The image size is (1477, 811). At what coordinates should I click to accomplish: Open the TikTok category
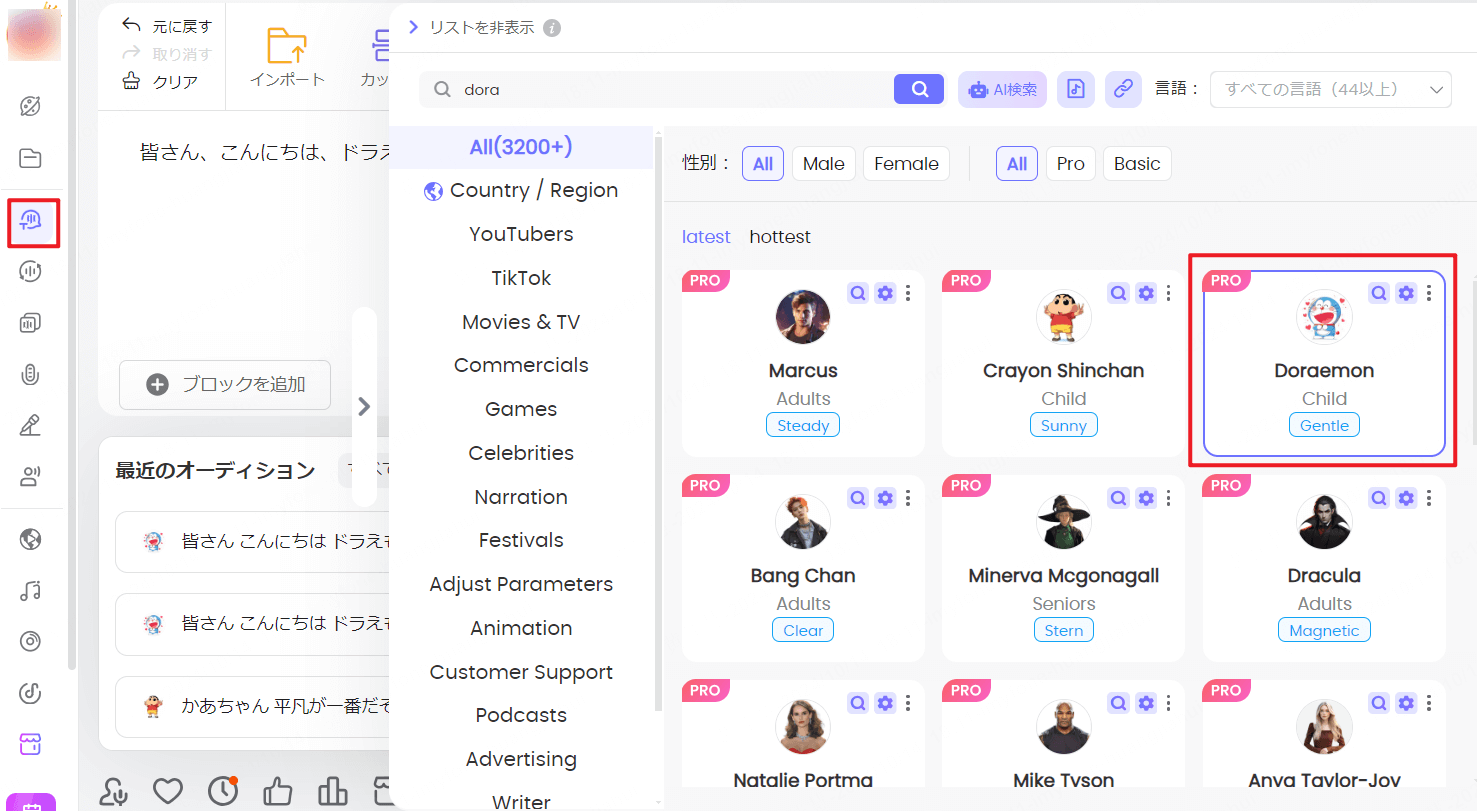[521, 278]
